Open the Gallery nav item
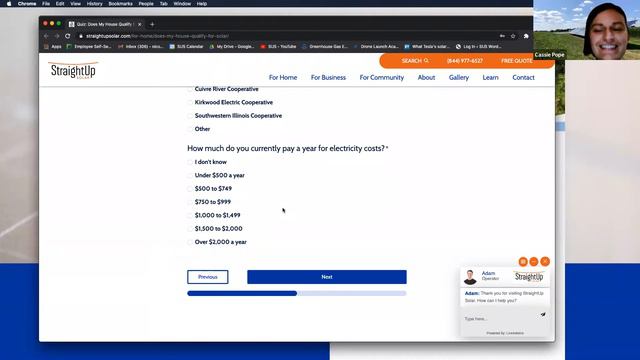This screenshot has width=640, height=360. pos(459,78)
